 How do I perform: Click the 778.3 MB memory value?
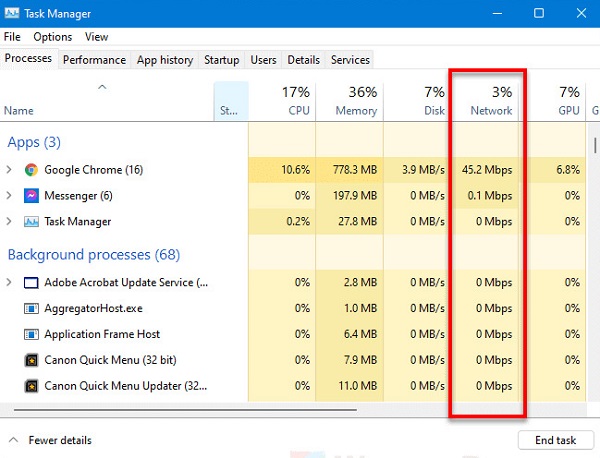pyautogui.click(x=355, y=170)
